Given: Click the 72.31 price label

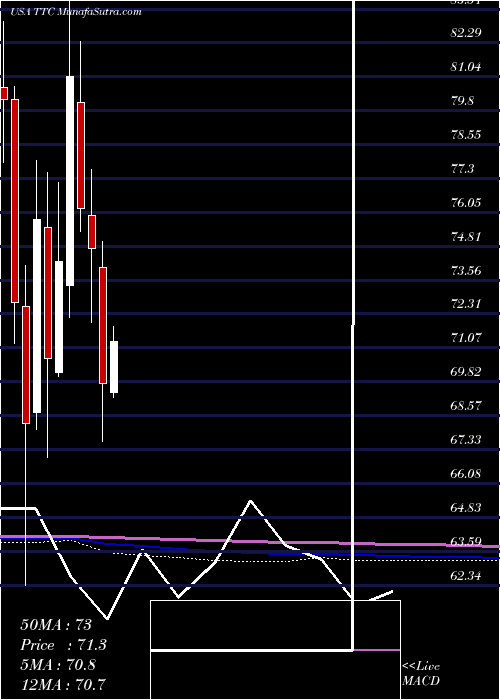Looking at the screenshot, I should (466, 304).
